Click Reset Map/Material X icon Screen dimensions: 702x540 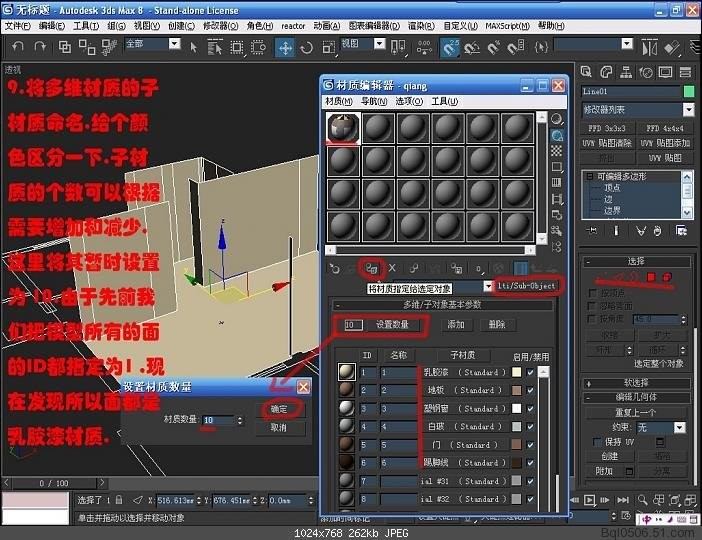coord(392,268)
